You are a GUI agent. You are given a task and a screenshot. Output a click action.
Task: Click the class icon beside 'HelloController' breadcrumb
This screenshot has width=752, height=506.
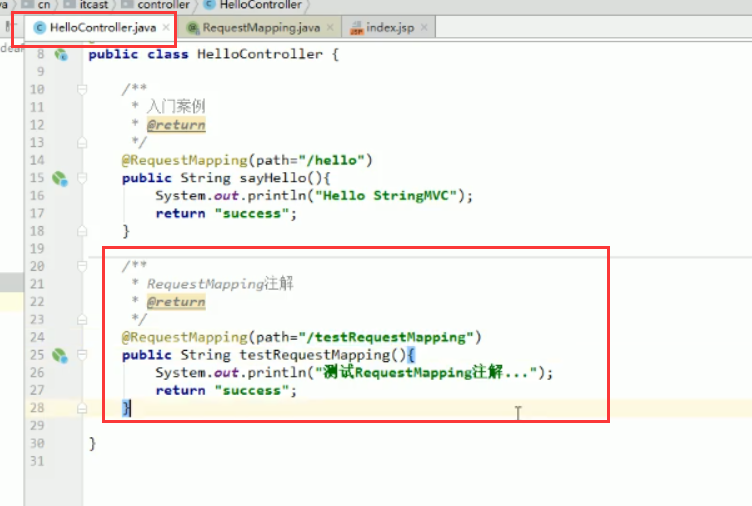click(x=210, y=4)
